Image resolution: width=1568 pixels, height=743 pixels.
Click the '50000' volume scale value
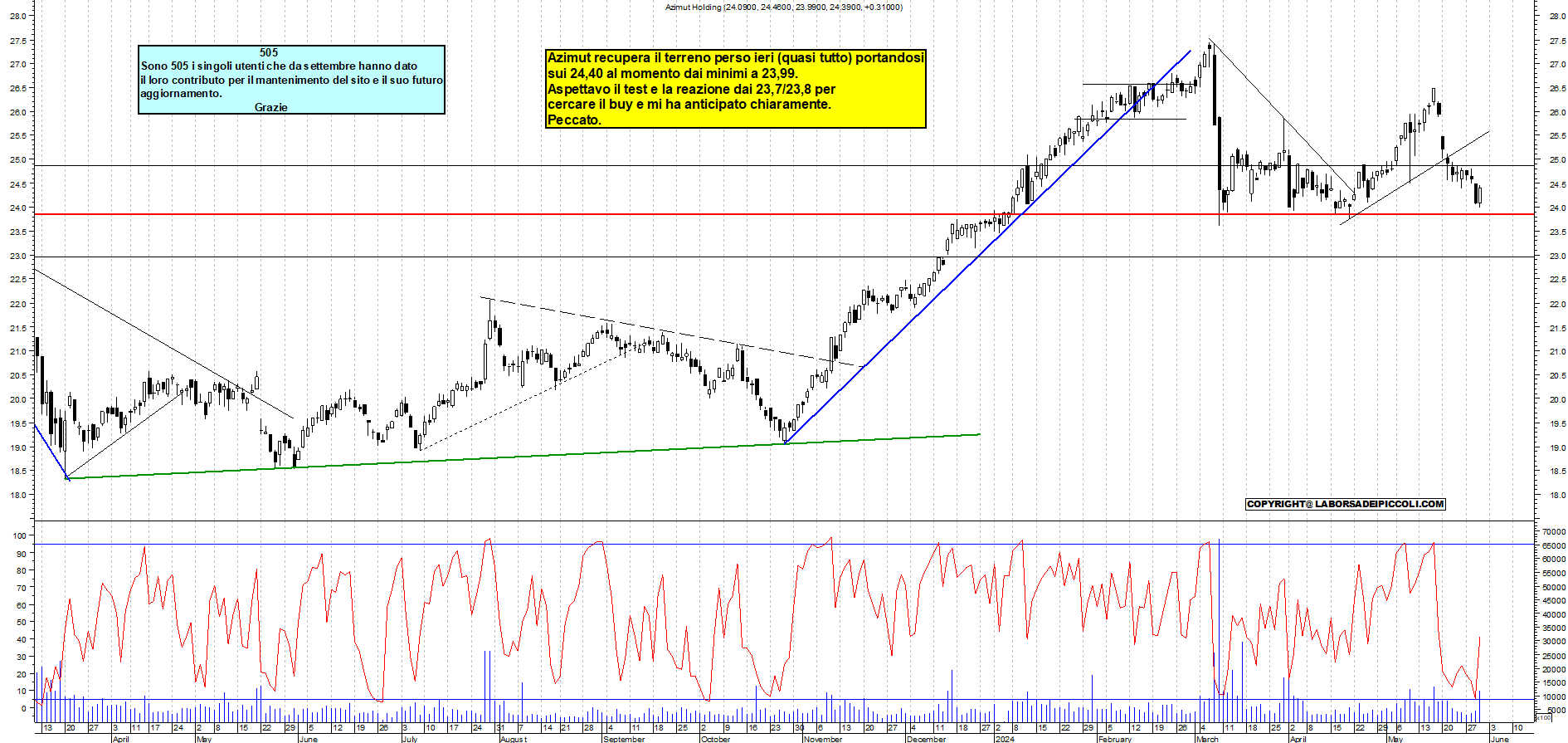pos(1553,587)
